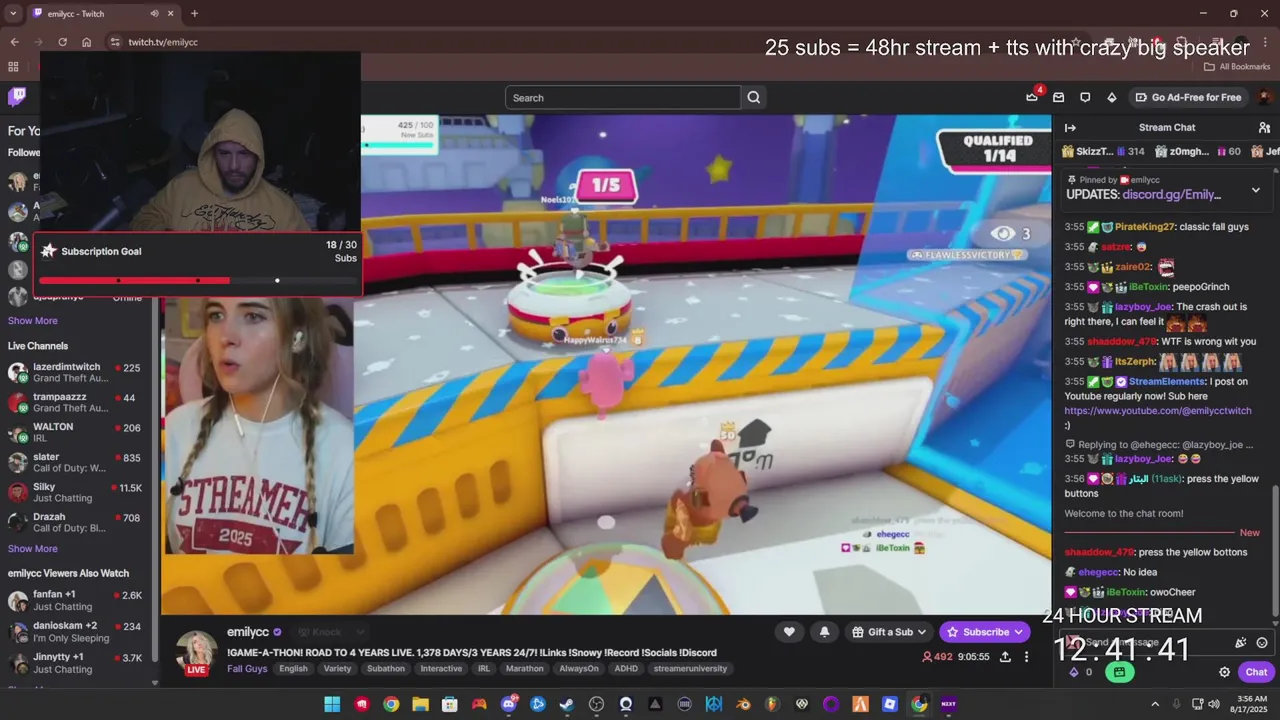View site information icon in address bar

tap(114, 42)
